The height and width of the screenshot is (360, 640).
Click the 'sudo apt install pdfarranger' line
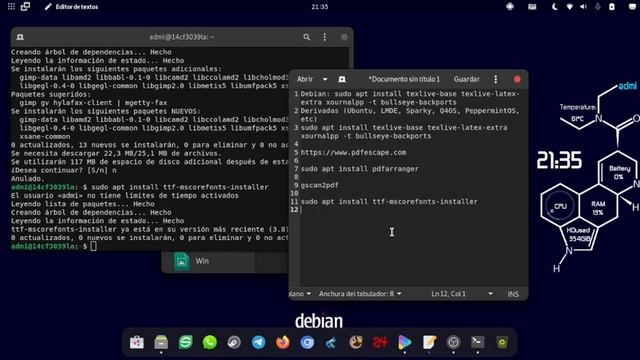click(x=360, y=169)
